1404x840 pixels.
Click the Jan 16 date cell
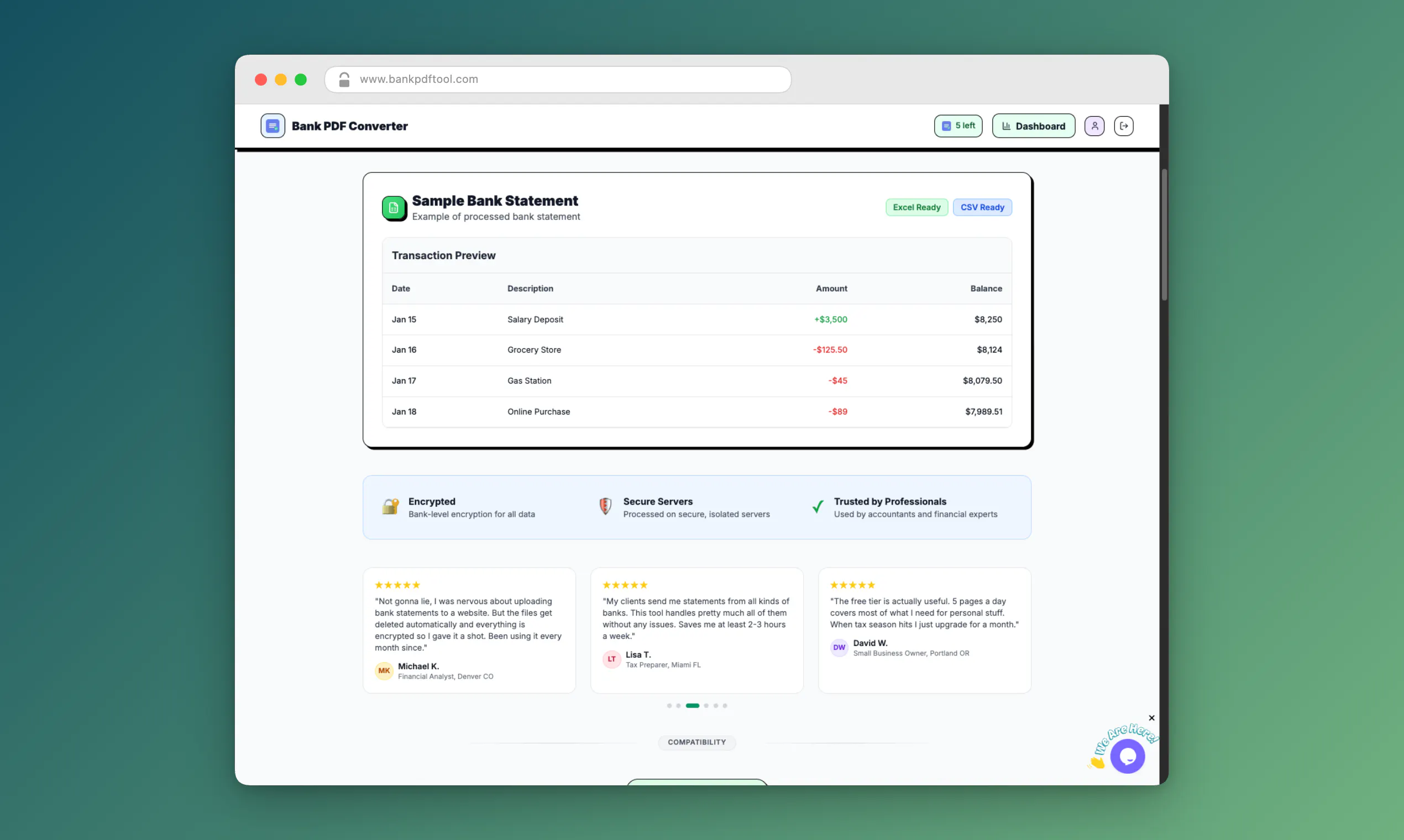pyautogui.click(x=404, y=350)
